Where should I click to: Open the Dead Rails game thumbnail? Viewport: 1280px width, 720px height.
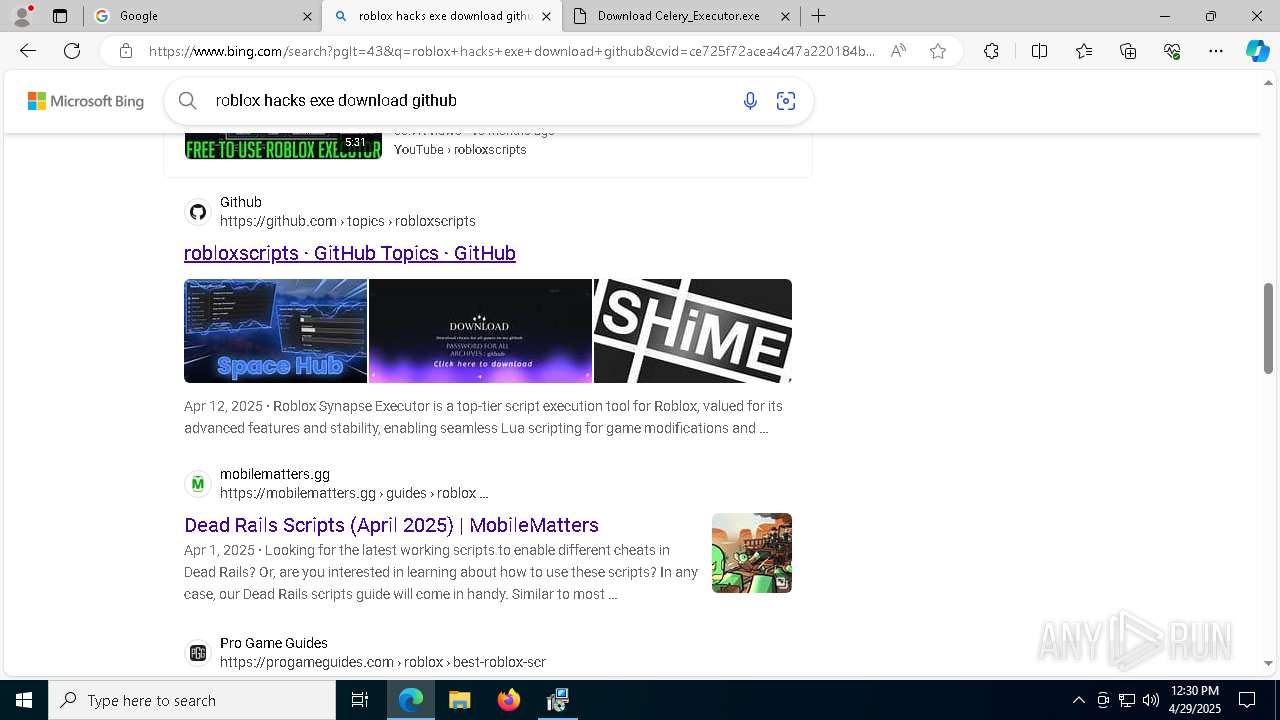click(752, 553)
